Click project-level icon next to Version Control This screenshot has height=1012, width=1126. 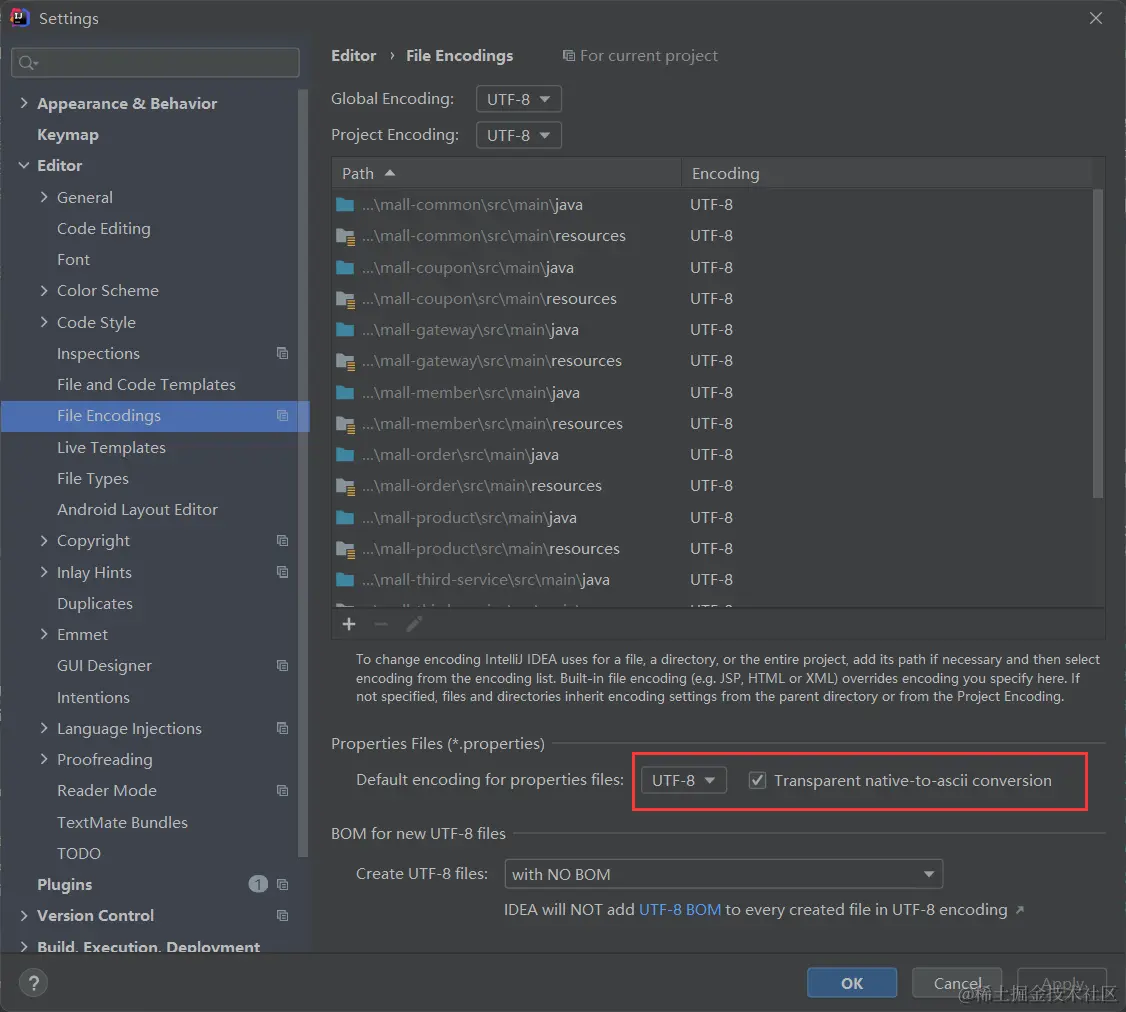click(x=282, y=916)
